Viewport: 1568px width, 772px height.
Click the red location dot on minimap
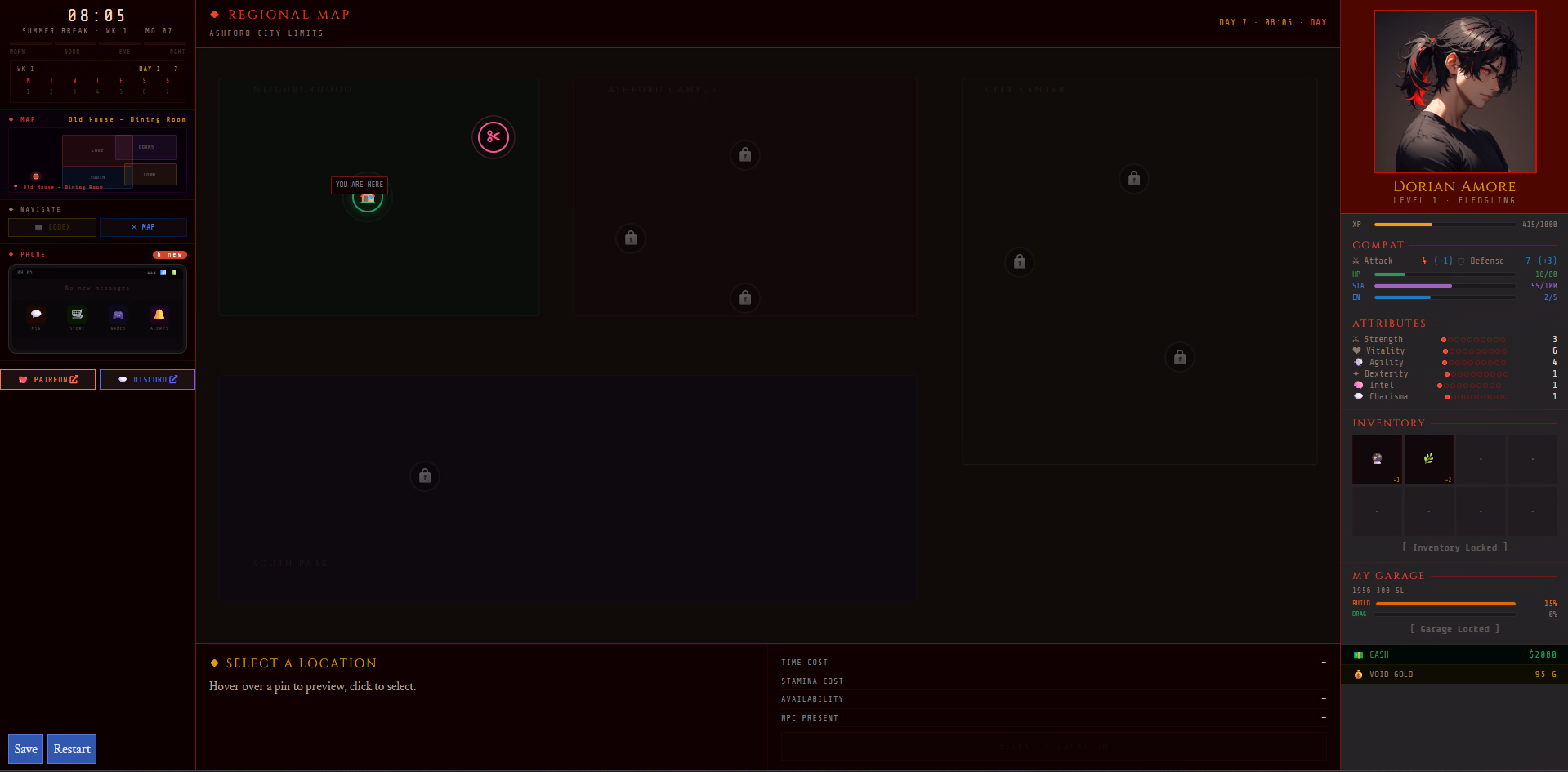[36, 176]
